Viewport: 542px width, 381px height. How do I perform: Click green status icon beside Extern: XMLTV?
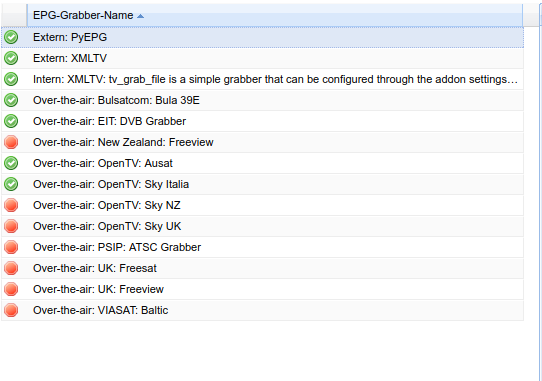coord(11,58)
